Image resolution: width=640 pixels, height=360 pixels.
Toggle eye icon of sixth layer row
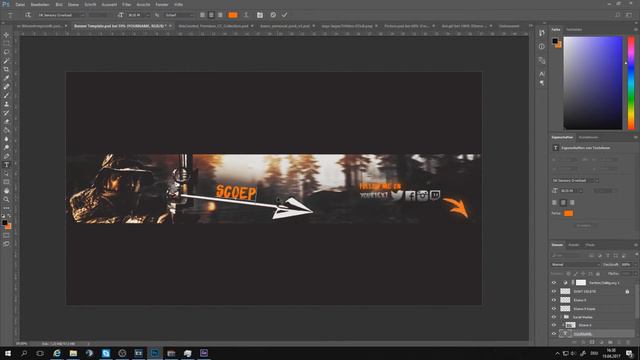click(x=554, y=325)
